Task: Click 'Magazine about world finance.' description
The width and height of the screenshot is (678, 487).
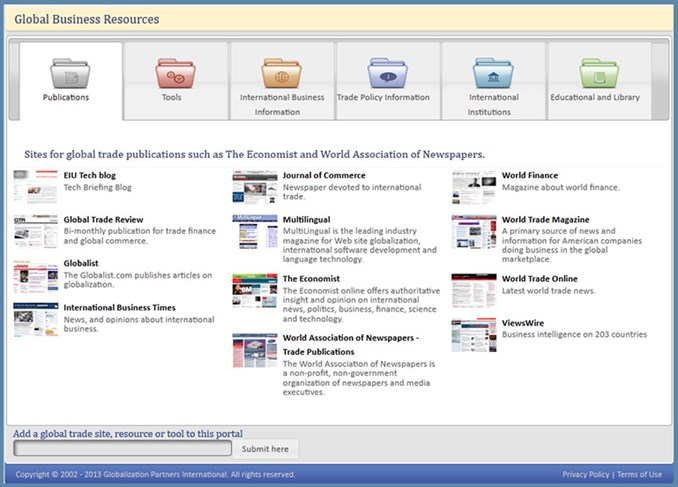Action: tap(561, 187)
